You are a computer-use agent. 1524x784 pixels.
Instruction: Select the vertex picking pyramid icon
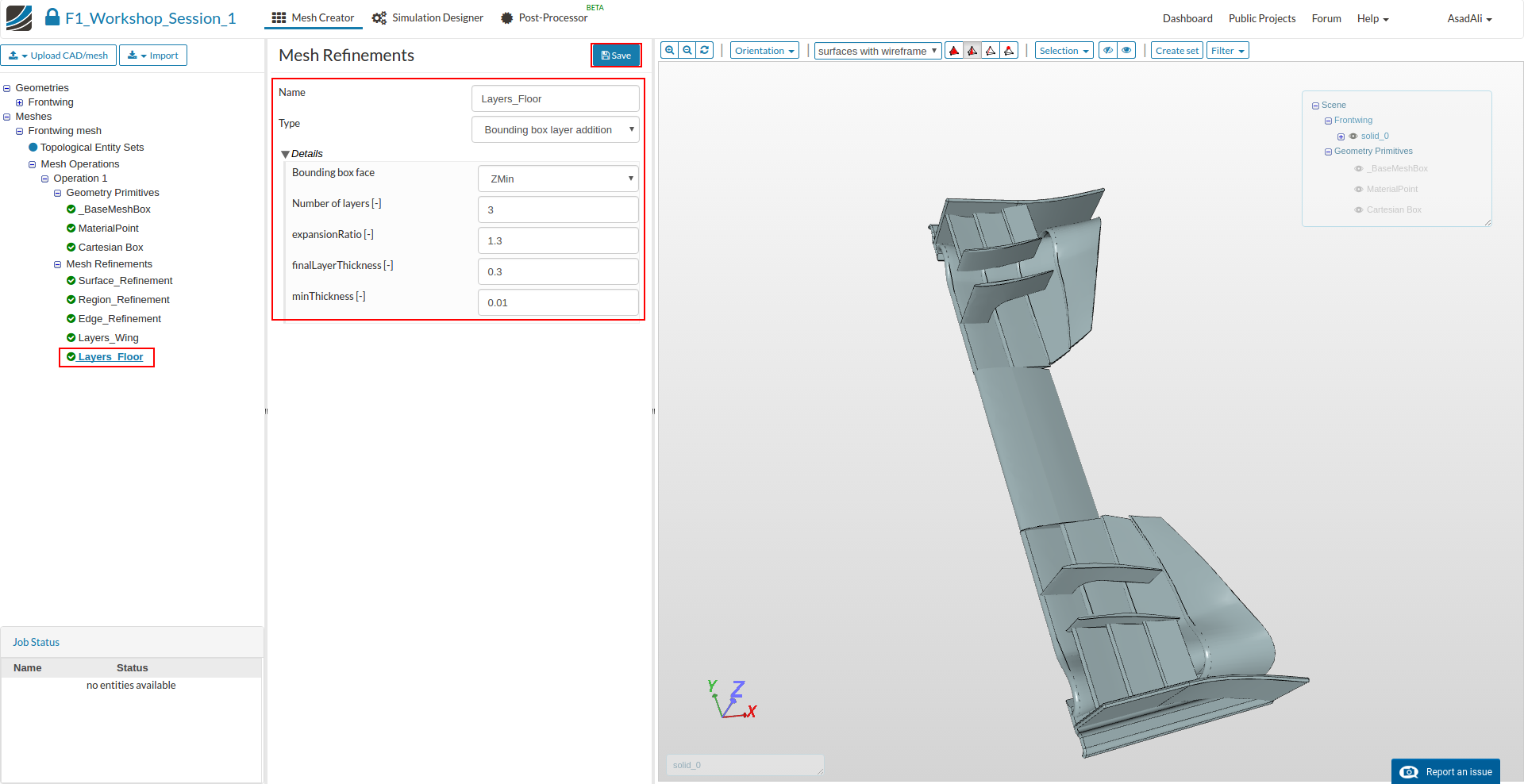[1009, 51]
